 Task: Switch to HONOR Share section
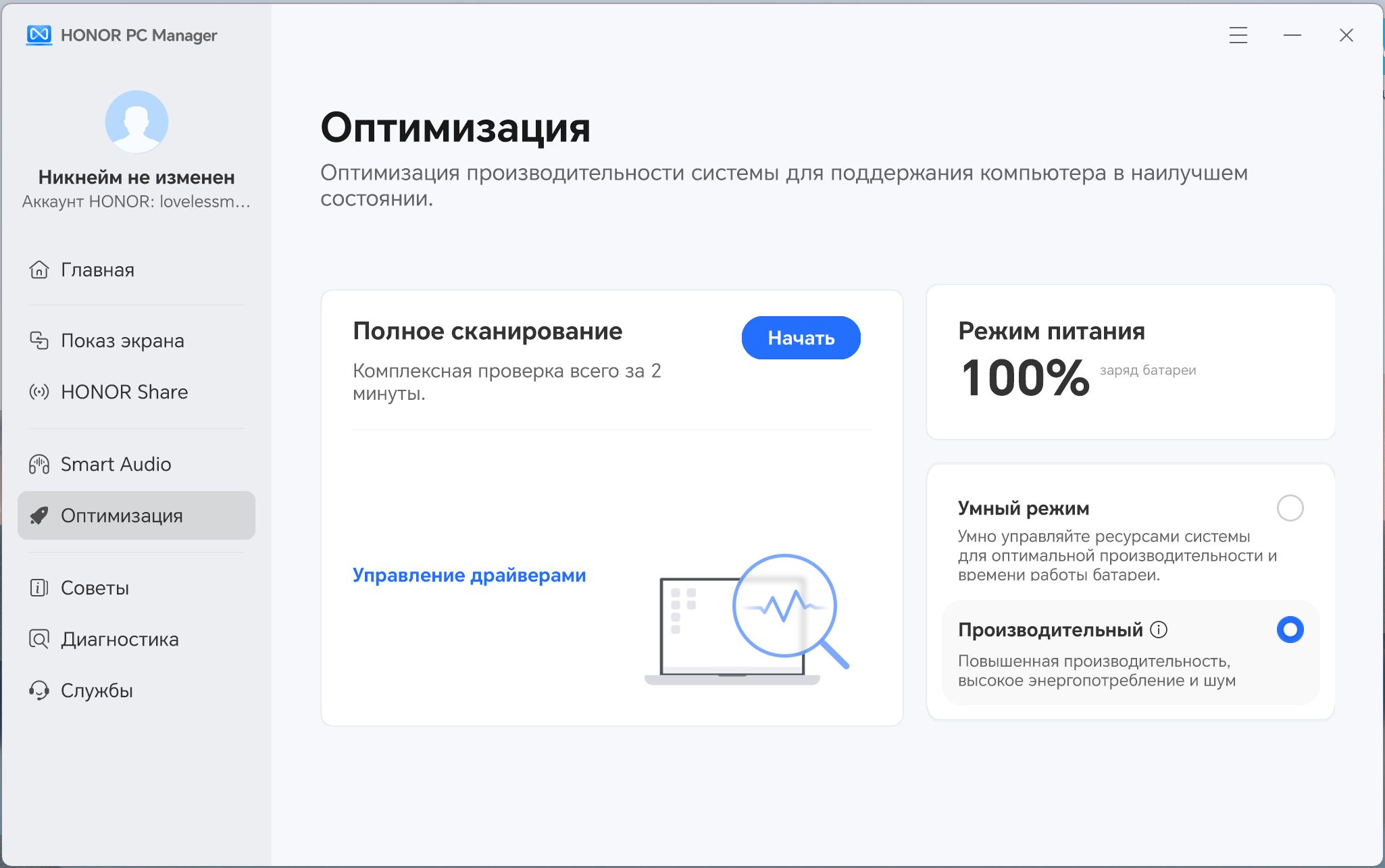pos(136,392)
